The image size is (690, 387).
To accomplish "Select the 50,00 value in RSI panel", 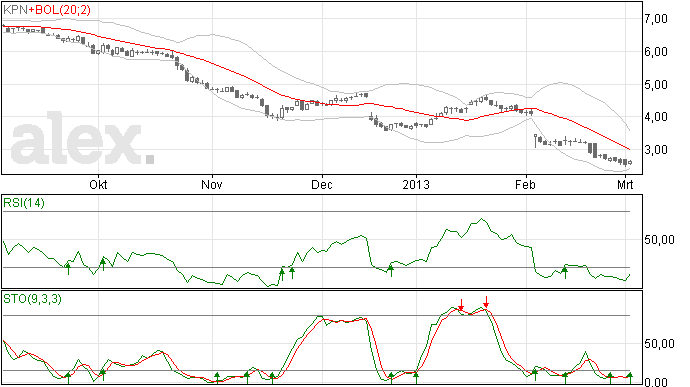I will [659, 240].
